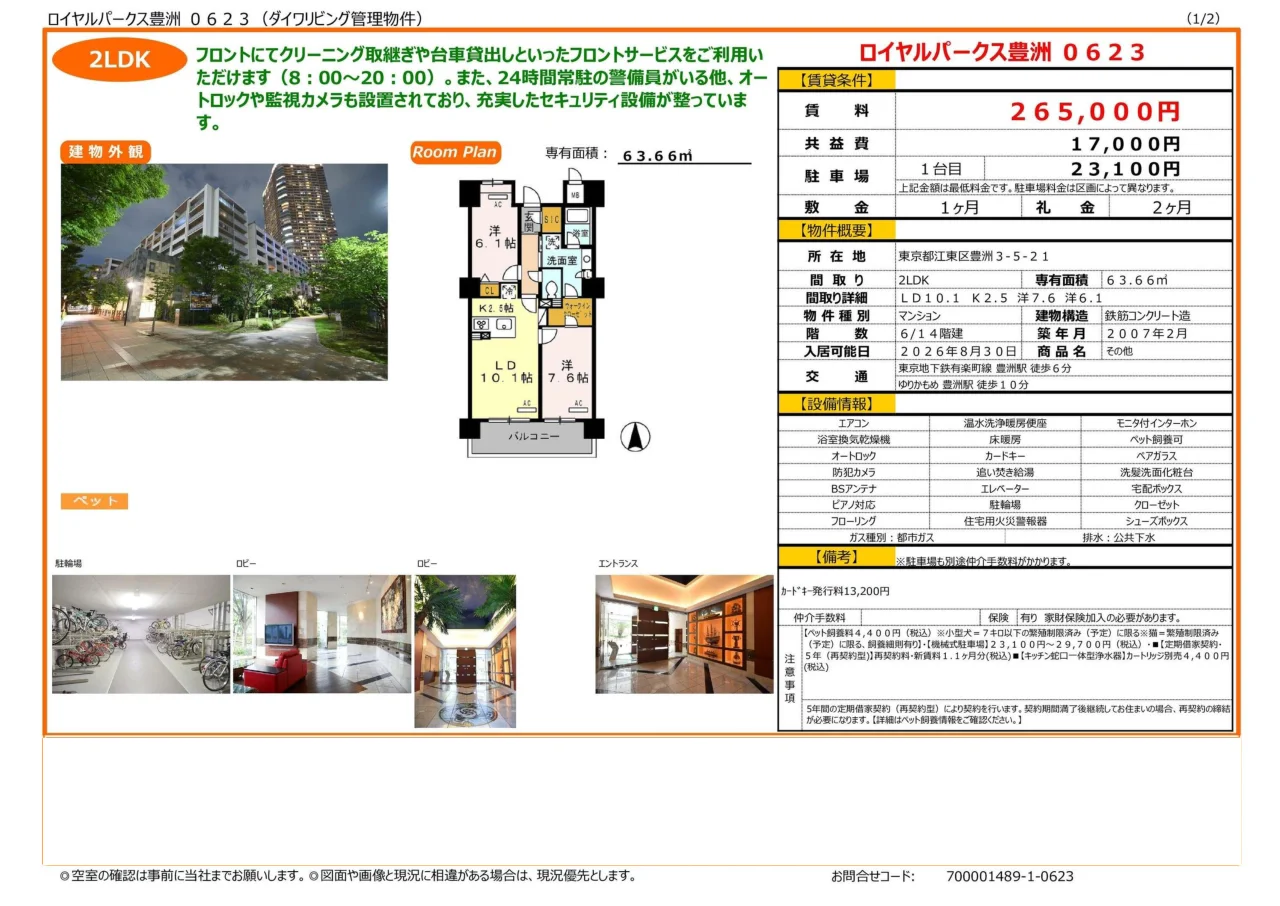Click the 排水：公共下水 entry

1118,538
